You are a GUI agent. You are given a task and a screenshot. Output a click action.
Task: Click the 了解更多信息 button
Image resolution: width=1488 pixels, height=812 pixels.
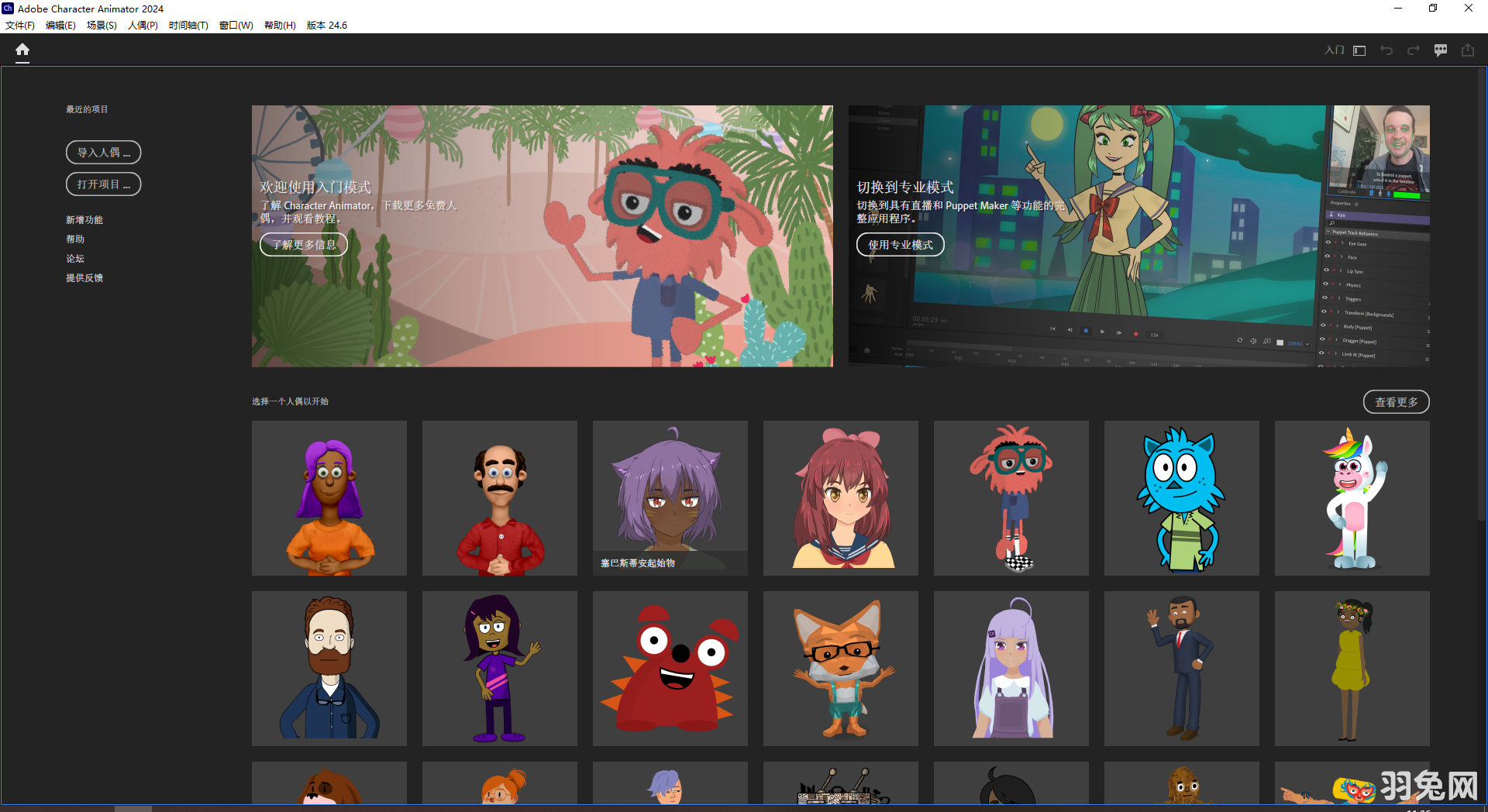pos(304,244)
